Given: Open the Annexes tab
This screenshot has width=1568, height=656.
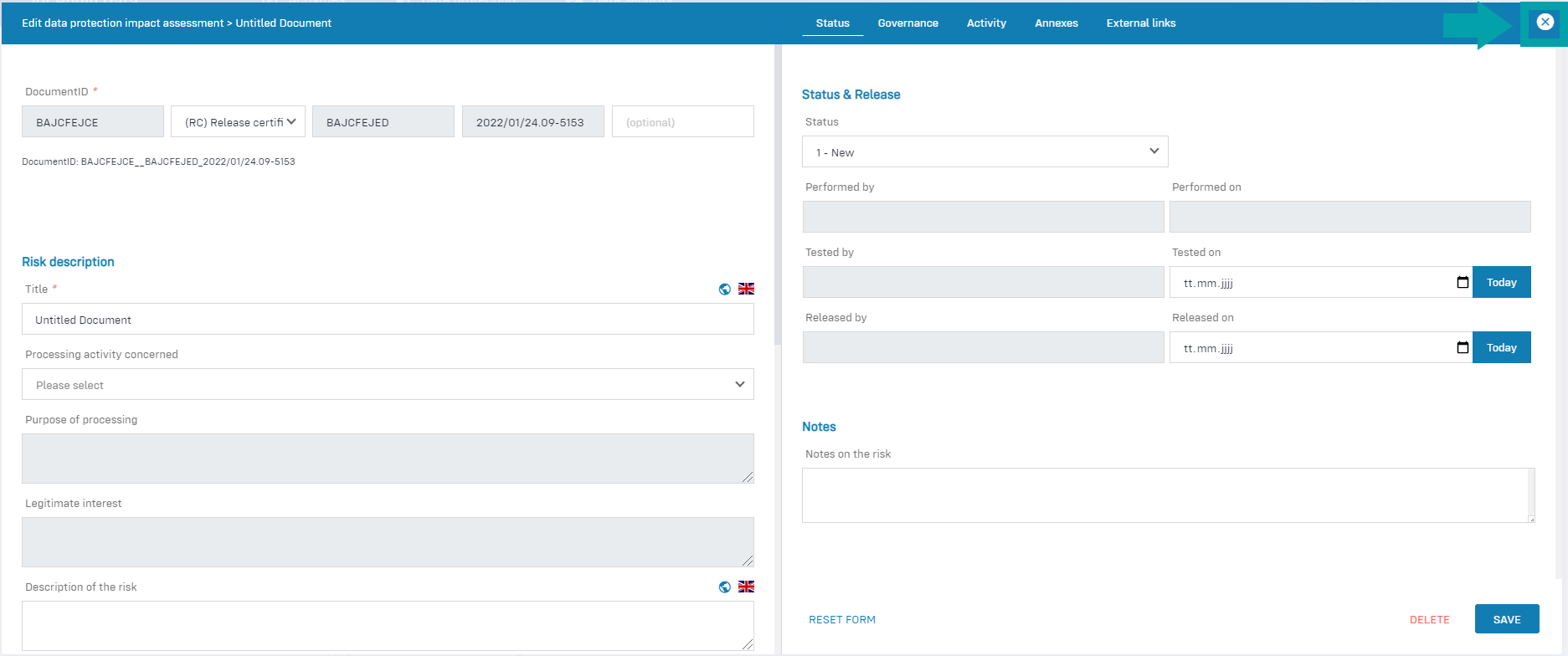Looking at the screenshot, I should 1056,23.
